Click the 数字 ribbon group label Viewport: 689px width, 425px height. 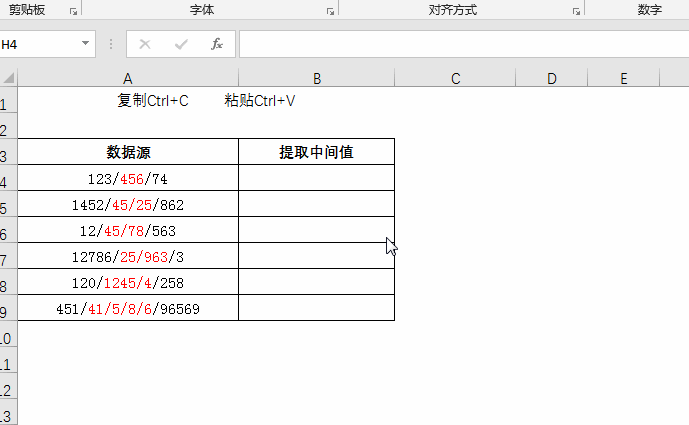pyautogui.click(x=650, y=10)
